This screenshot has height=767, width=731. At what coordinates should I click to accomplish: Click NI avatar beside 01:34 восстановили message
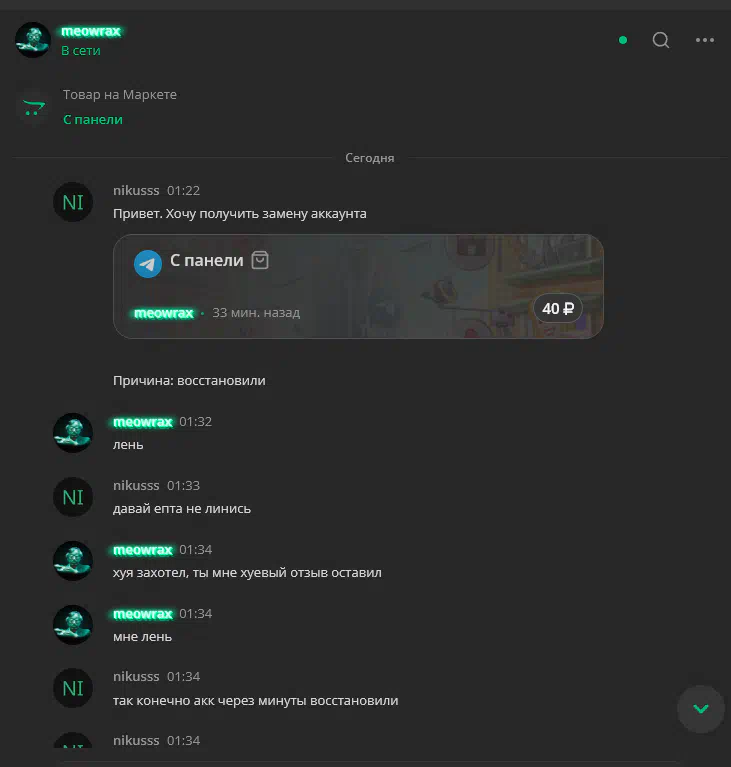click(x=73, y=688)
